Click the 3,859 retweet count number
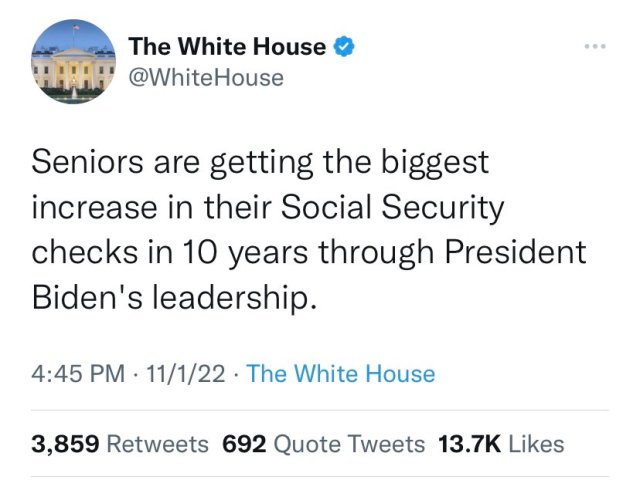The height and width of the screenshot is (480, 640). coord(66,444)
